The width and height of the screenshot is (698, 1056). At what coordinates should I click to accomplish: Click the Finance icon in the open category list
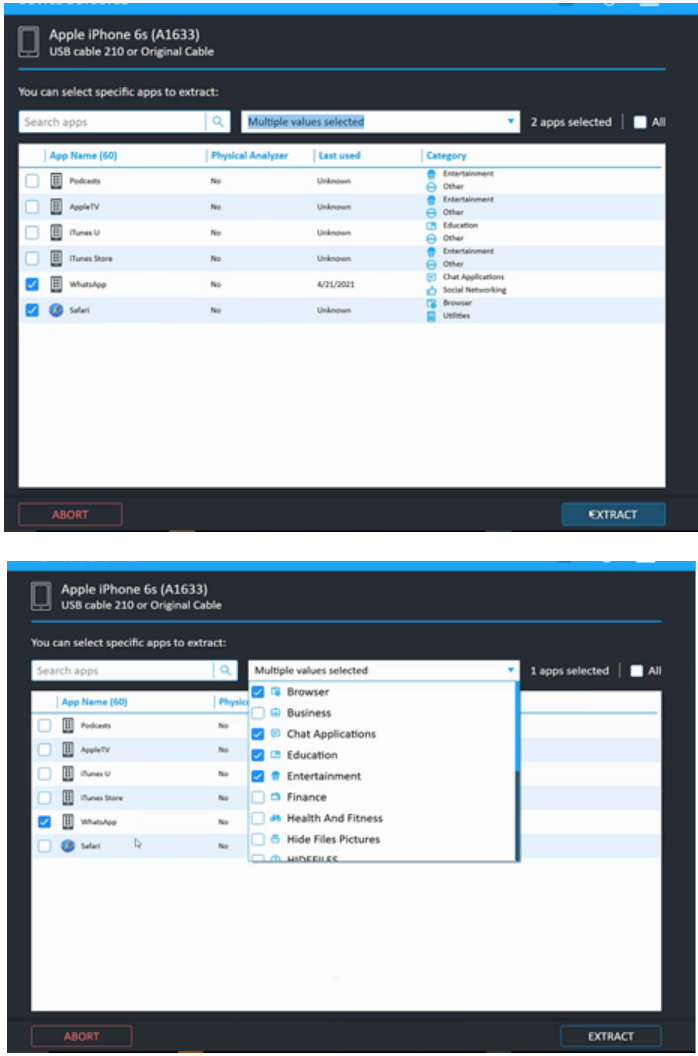[x=276, y=797]
